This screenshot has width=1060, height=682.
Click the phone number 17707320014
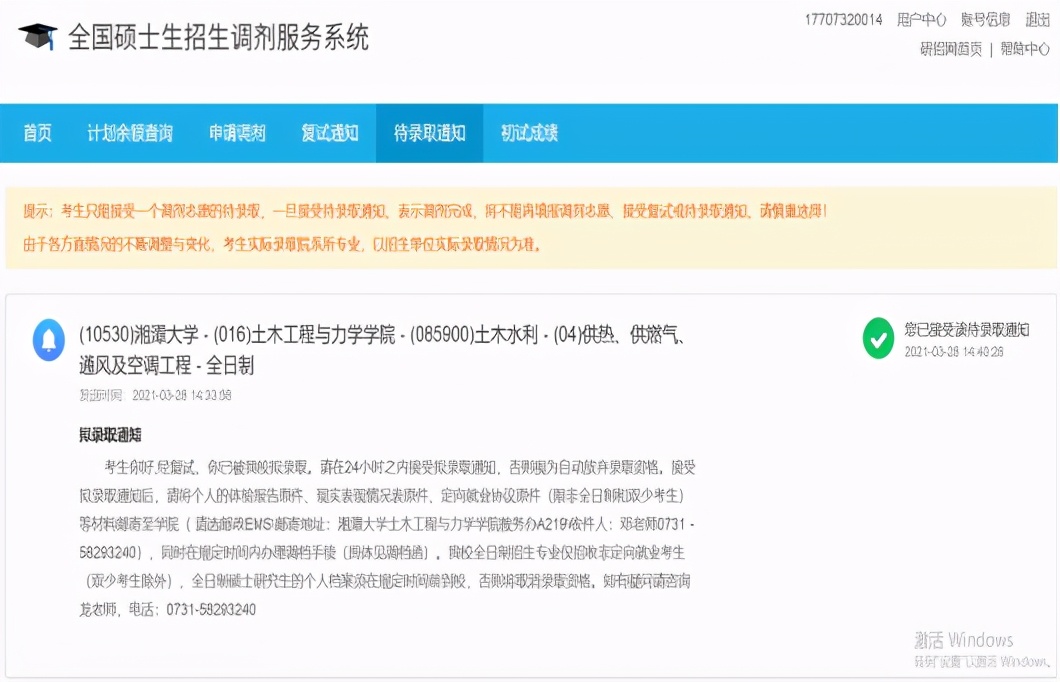(845, 17)
